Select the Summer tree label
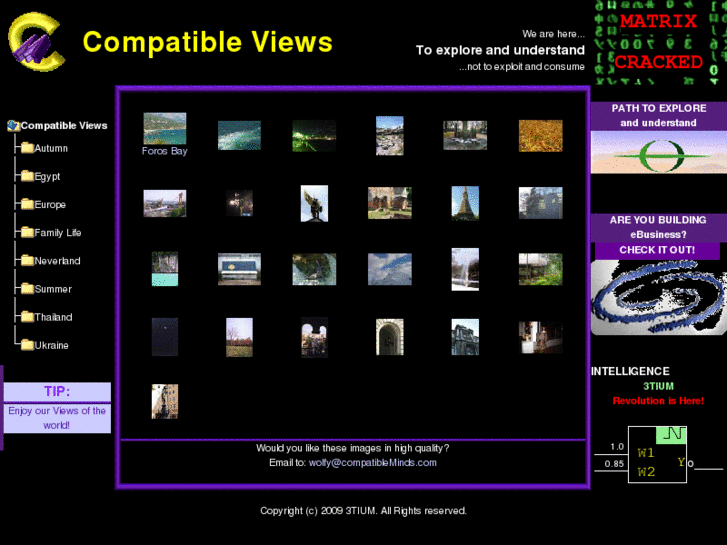The image size is (727, 545). click(53, 289)
